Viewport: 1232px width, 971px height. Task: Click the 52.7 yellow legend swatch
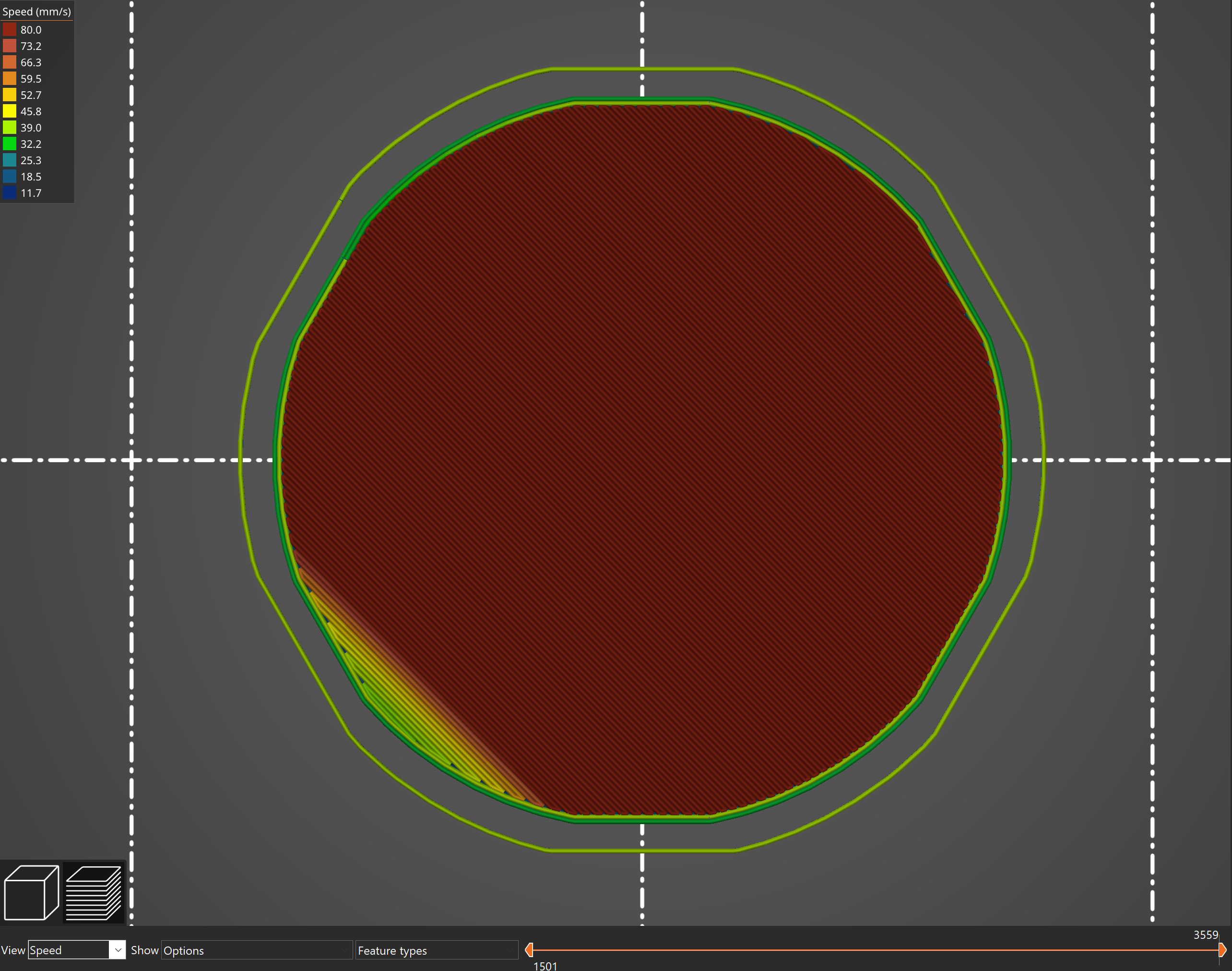tap(10, 95)
